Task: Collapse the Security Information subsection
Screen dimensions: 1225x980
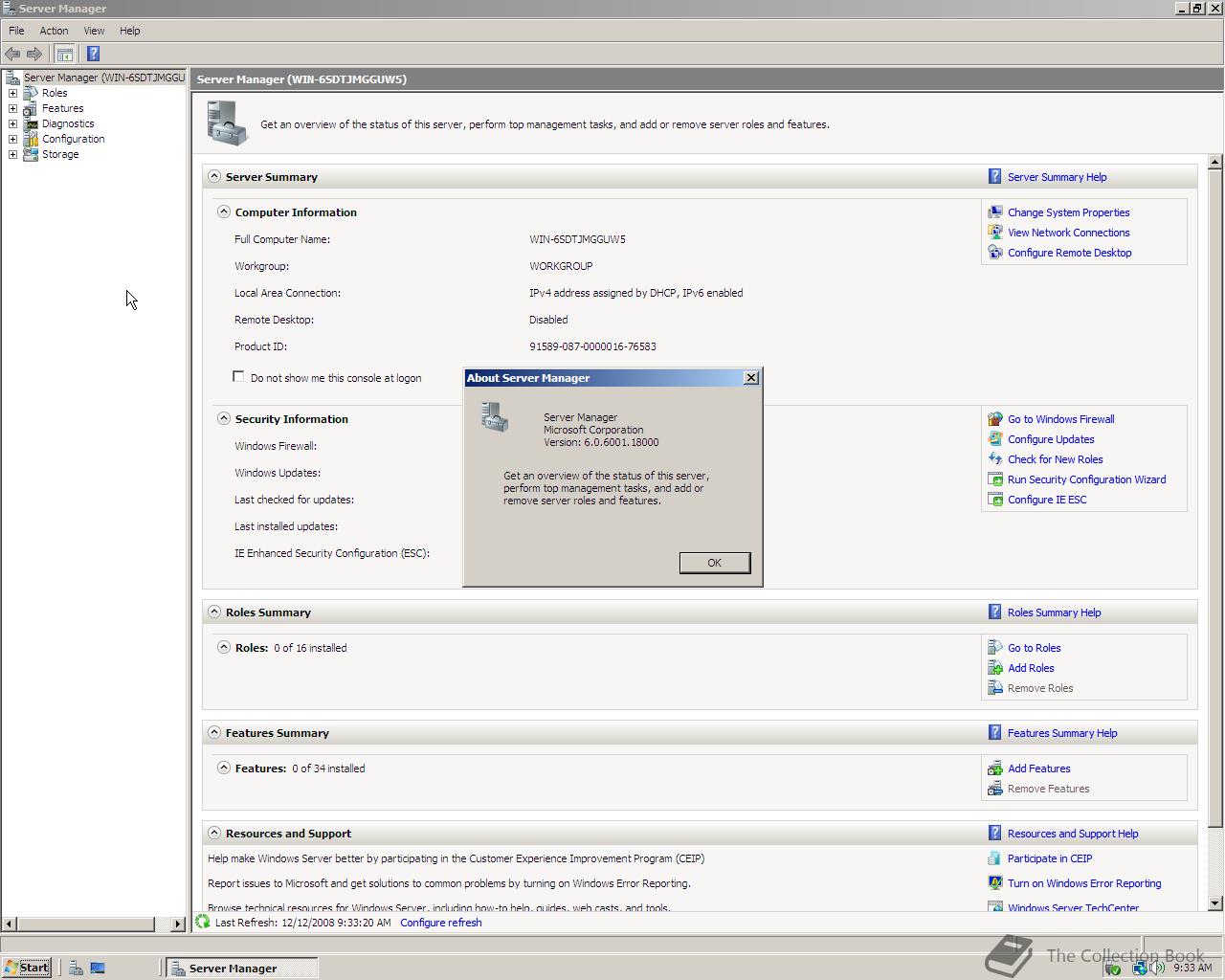Action: pos(224,419)
